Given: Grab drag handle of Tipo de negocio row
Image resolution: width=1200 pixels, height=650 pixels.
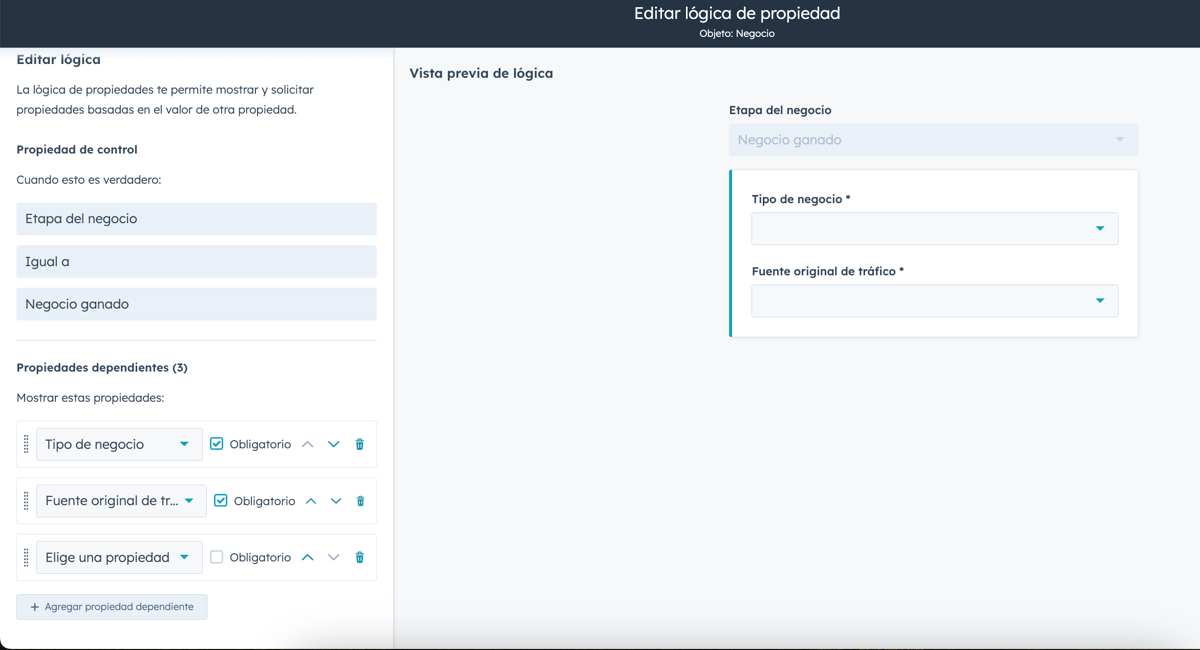Looking at the screenshot, I should tap(26, 445).
